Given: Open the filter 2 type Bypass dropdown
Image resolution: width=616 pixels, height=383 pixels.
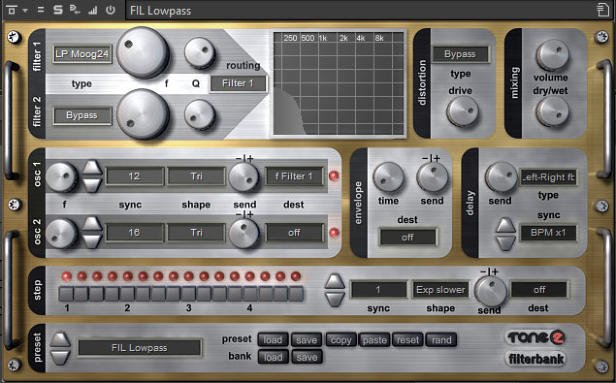Looking at the screenshot, I should [x=82, y=115].
